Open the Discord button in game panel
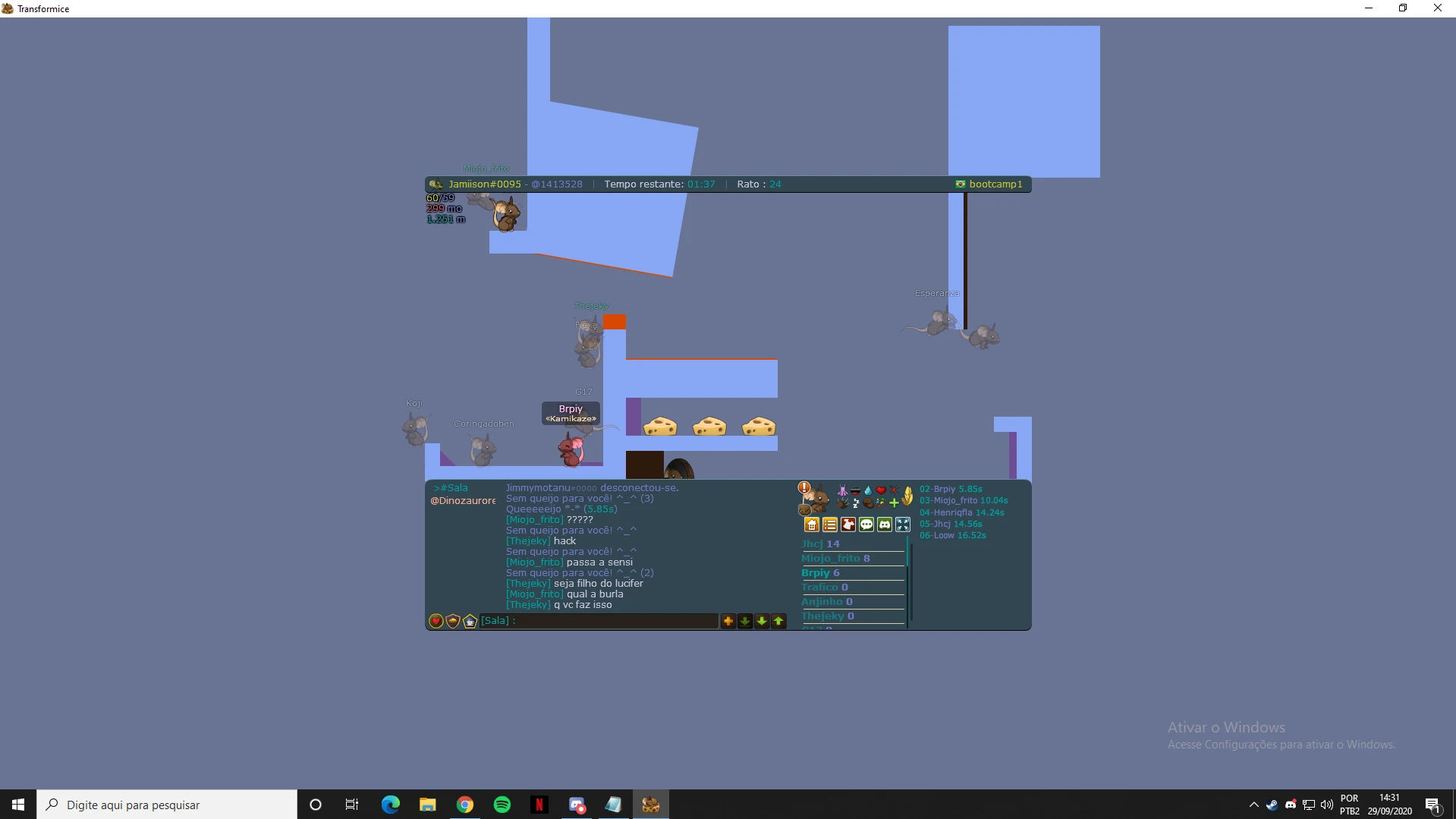Viewport: 1456px width, 819px height. point(885,524)
